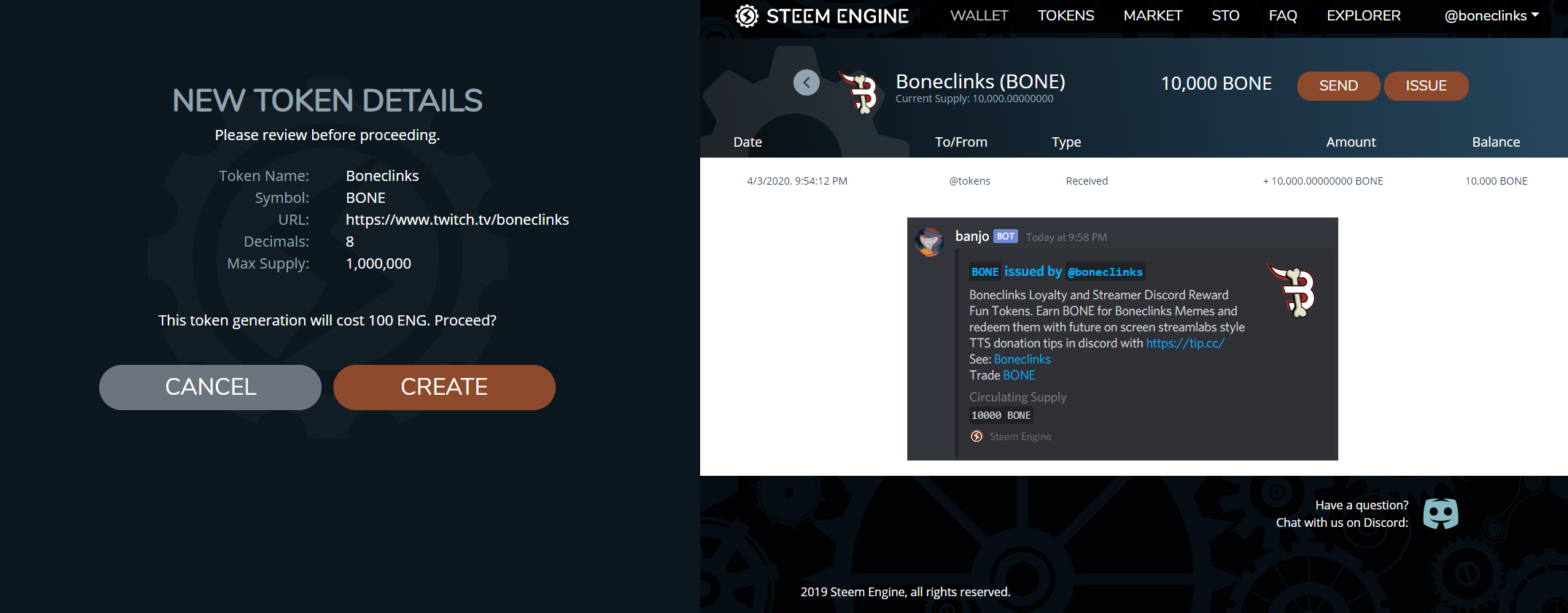Open the Boneclinks link after See:
1568x613 pixels.
pyautogui.click(x=1022, y=359)
